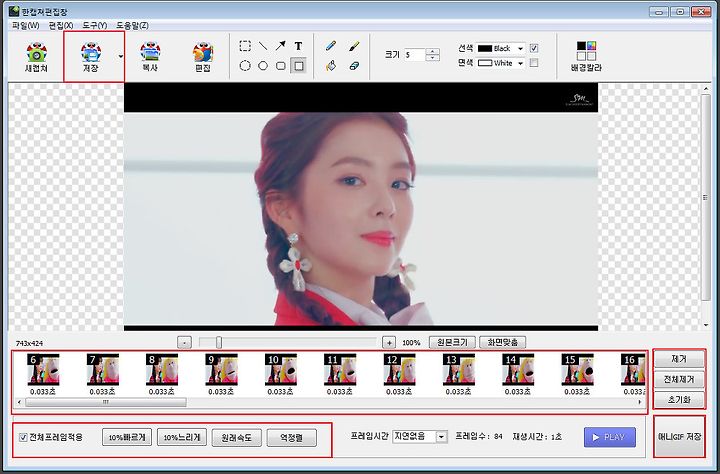
Task: Select frame 10 thumbnail
Action: [x=281, y=369]
